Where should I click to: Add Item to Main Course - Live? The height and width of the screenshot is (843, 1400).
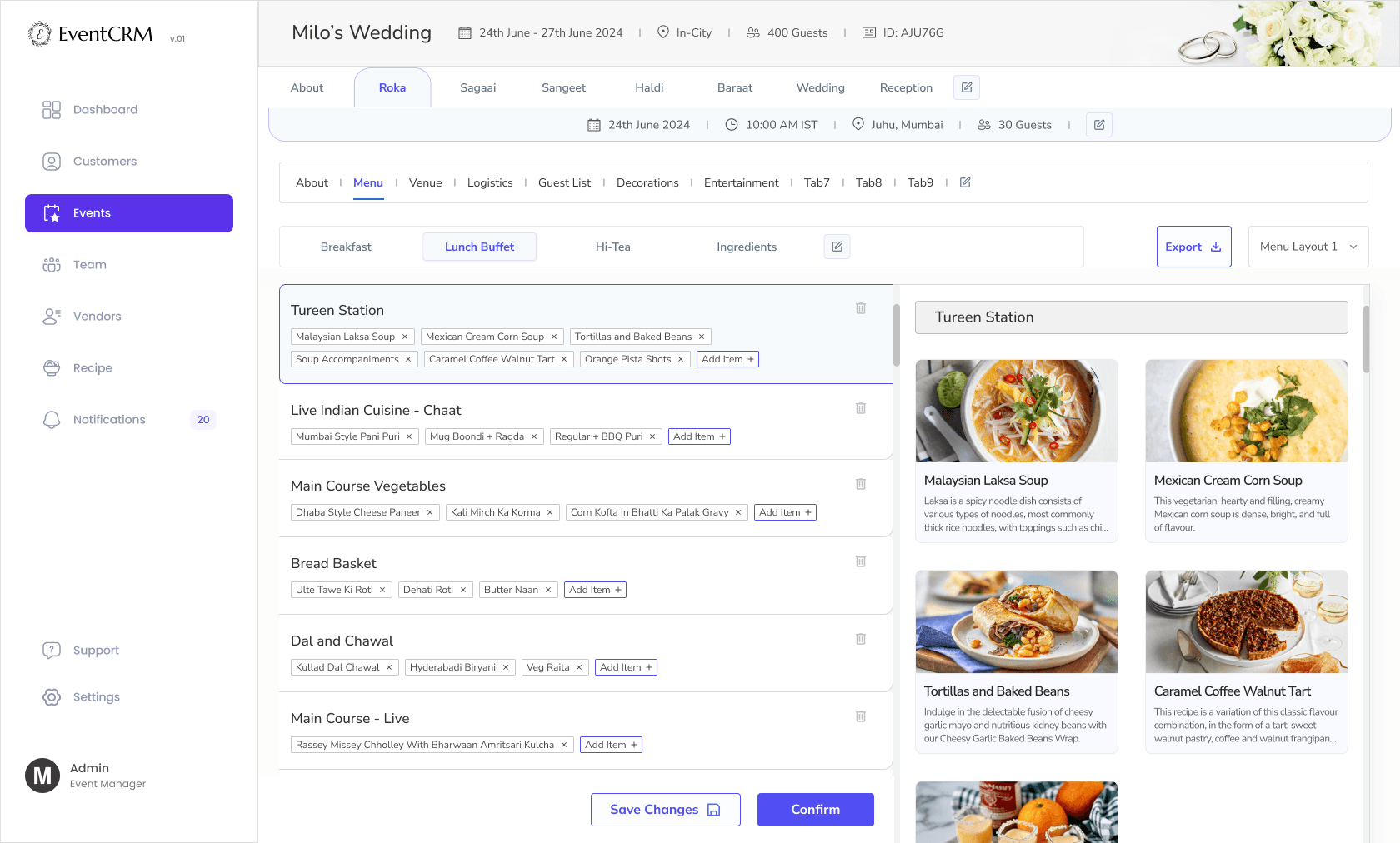pos(611,745)
